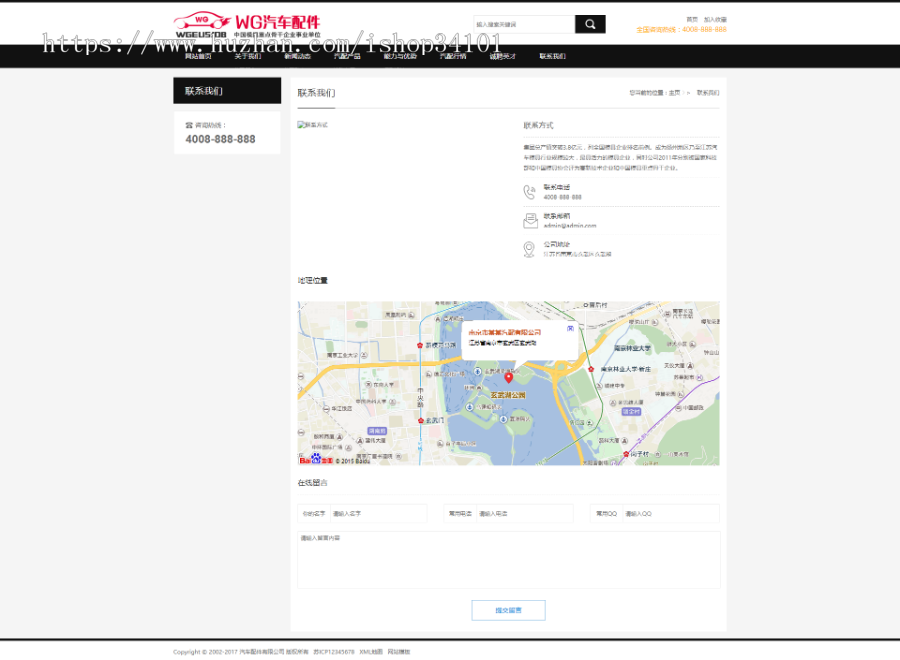Screen dimensions: 900x660
Task: Click the magnifier search button
Action: click(x=590, y=24)
